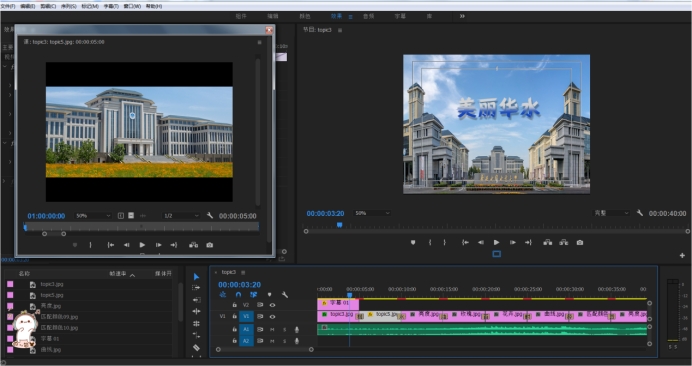This screenshot has width=692, height=366.
Task: Toggle V2 track lock
Action: [x=234, y=305]
